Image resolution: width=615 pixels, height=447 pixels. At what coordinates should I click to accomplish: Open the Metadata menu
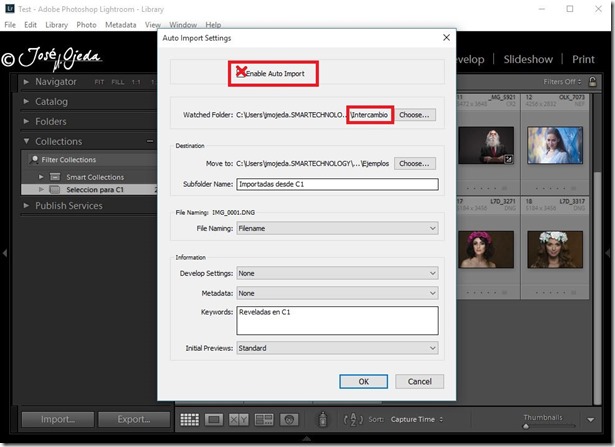pos(120,25)
